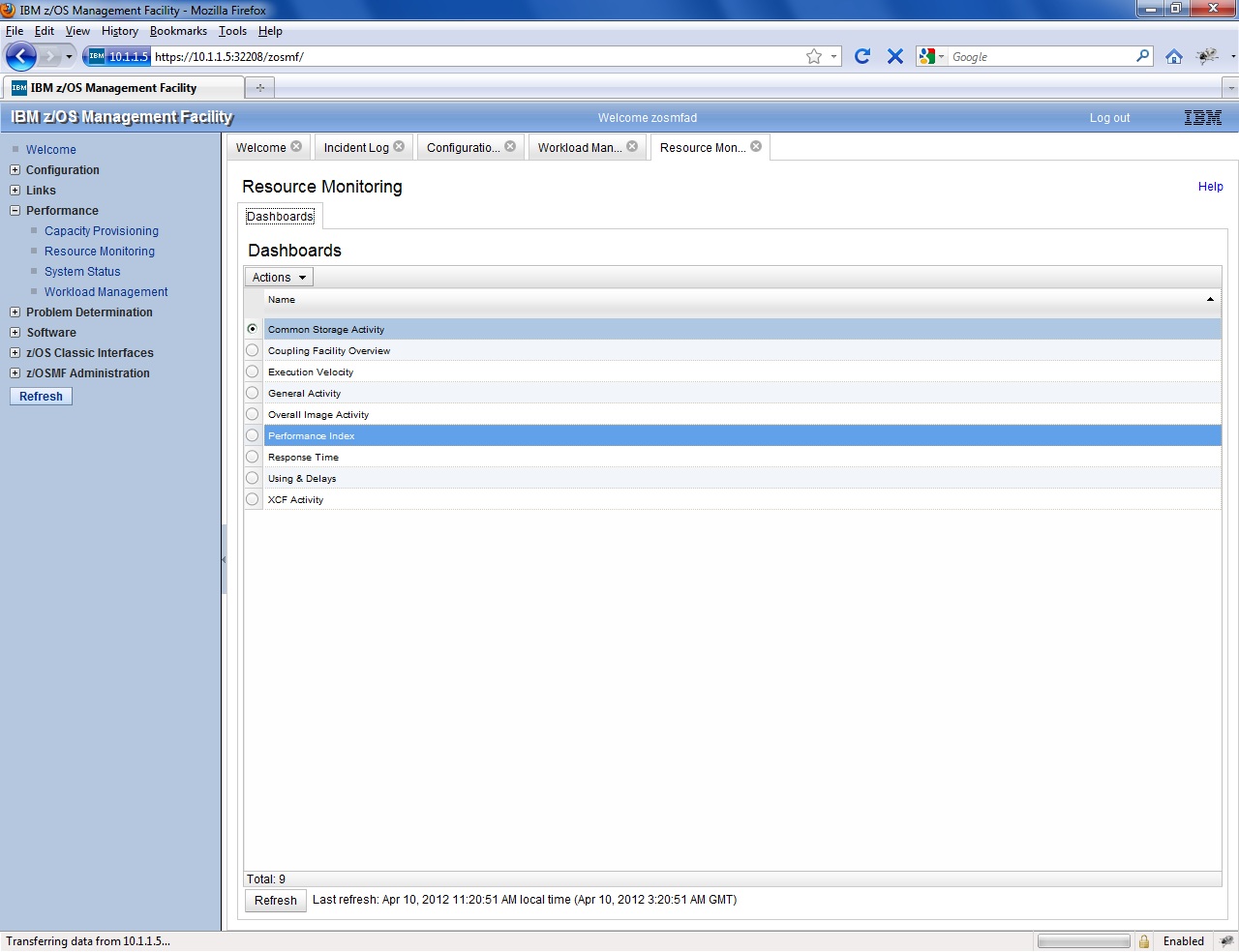Click Refresh button below the dashboards table
The width and height of the screenshot is (1239, 952).
click(276, 901)
